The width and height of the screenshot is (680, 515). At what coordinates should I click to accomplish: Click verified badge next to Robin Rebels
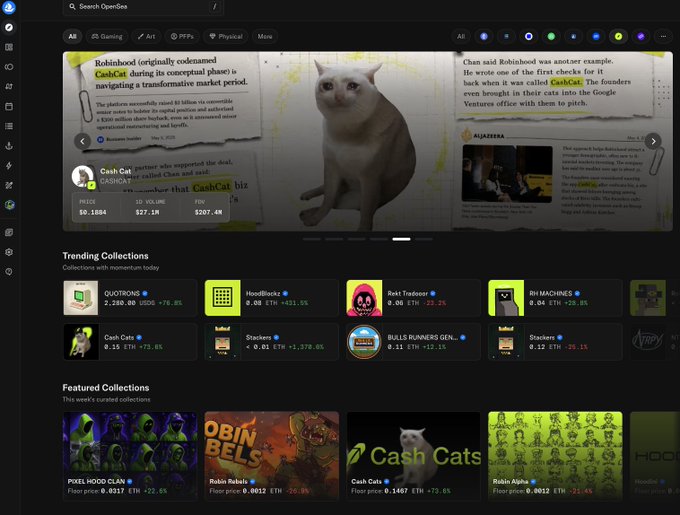point(252,481)
